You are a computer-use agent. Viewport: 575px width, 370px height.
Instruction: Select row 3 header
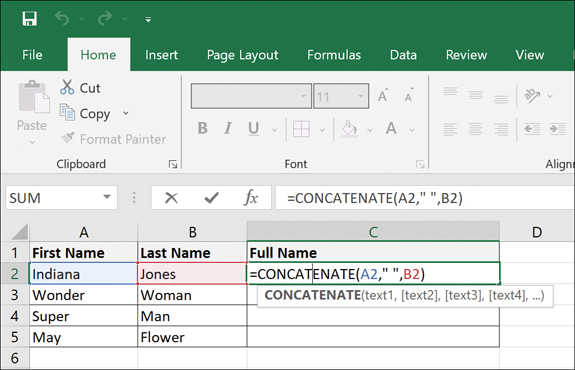coord(15,295)
